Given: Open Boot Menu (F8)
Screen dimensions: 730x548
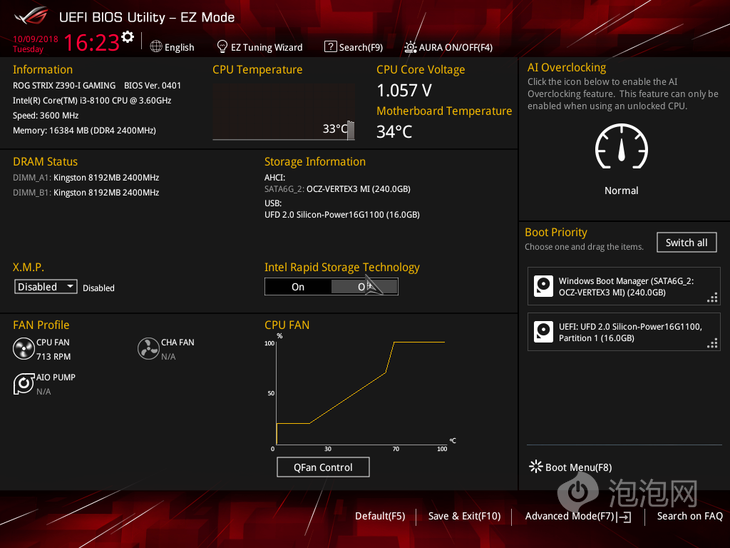Looking at the screenshot, I should pyautogui.click(x=571, y=467).
